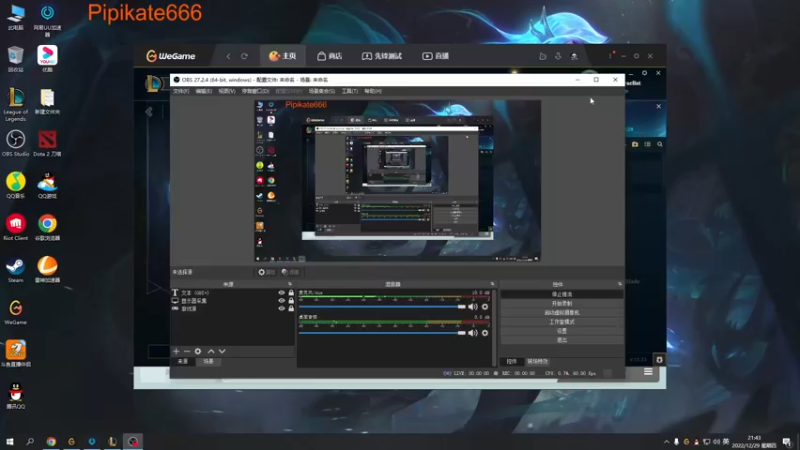Viewport: 800px width, 450px height.
Task: Mute the 桌面音频 speaker icon
Action: tap(473, 333)
